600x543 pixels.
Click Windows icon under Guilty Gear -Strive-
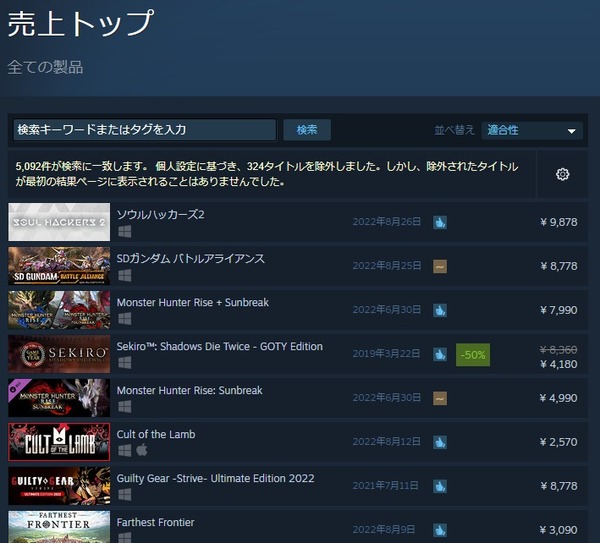[125, 494]
